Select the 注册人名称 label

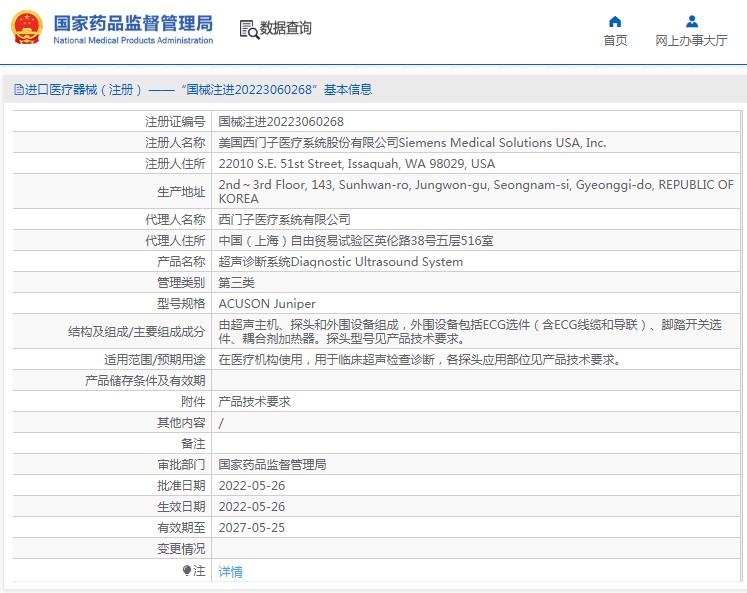click(175, 142)
